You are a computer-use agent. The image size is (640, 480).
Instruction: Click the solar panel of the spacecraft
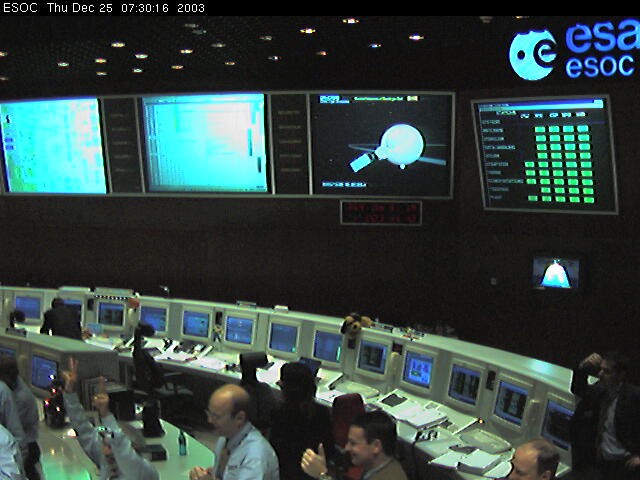[x=360, y=161]
